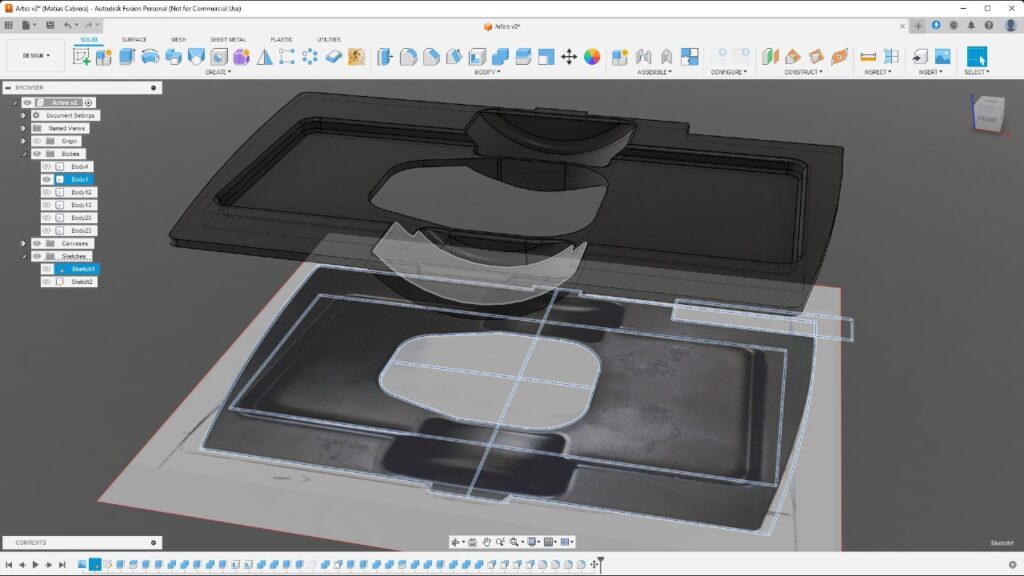1024x576 pixels.
Task: Click the Rib triangle tool icon
Action: click(264, 57)
